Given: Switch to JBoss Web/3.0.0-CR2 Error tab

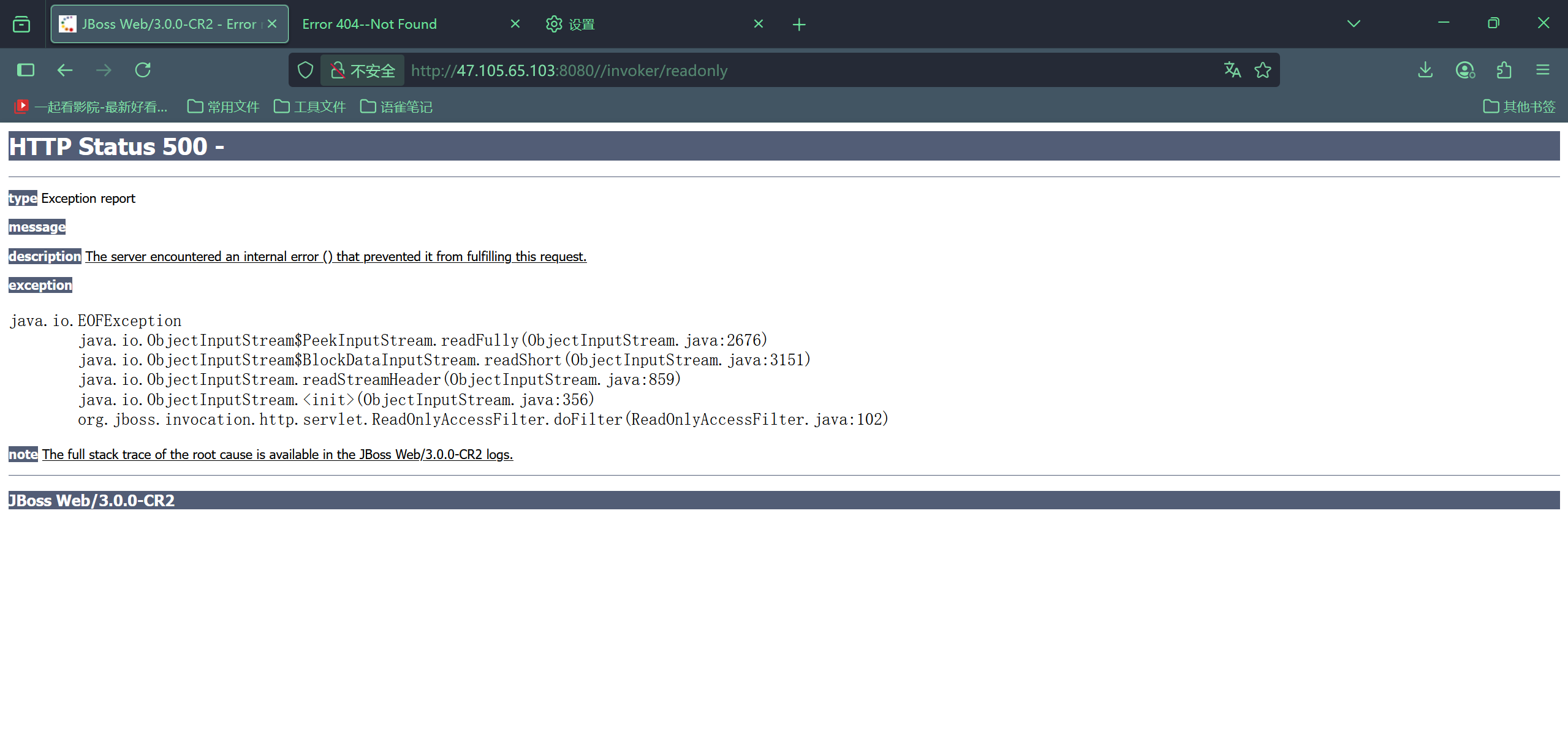Looking at the screenshot, I should pos(170,24).
